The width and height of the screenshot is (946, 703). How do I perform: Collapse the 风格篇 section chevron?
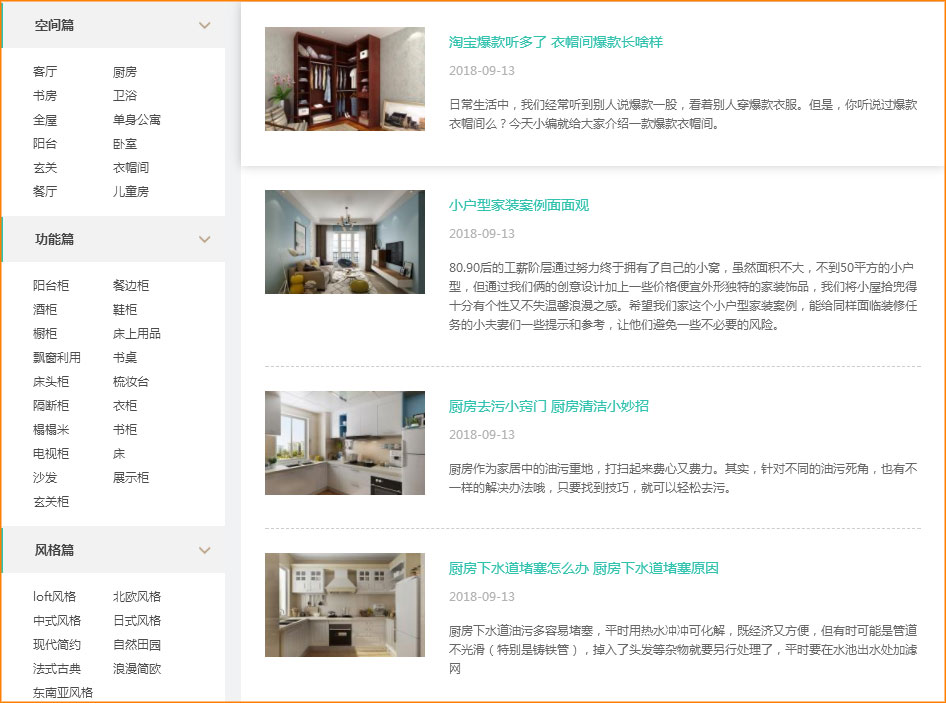tap(205, 550)
